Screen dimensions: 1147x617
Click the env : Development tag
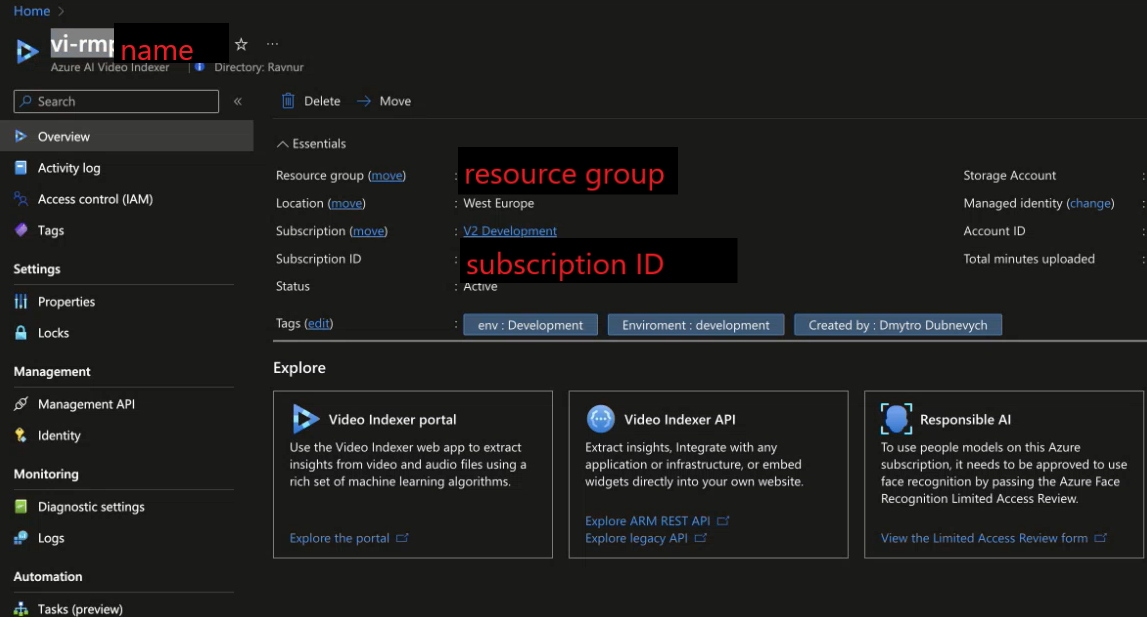tap(530, 325)
